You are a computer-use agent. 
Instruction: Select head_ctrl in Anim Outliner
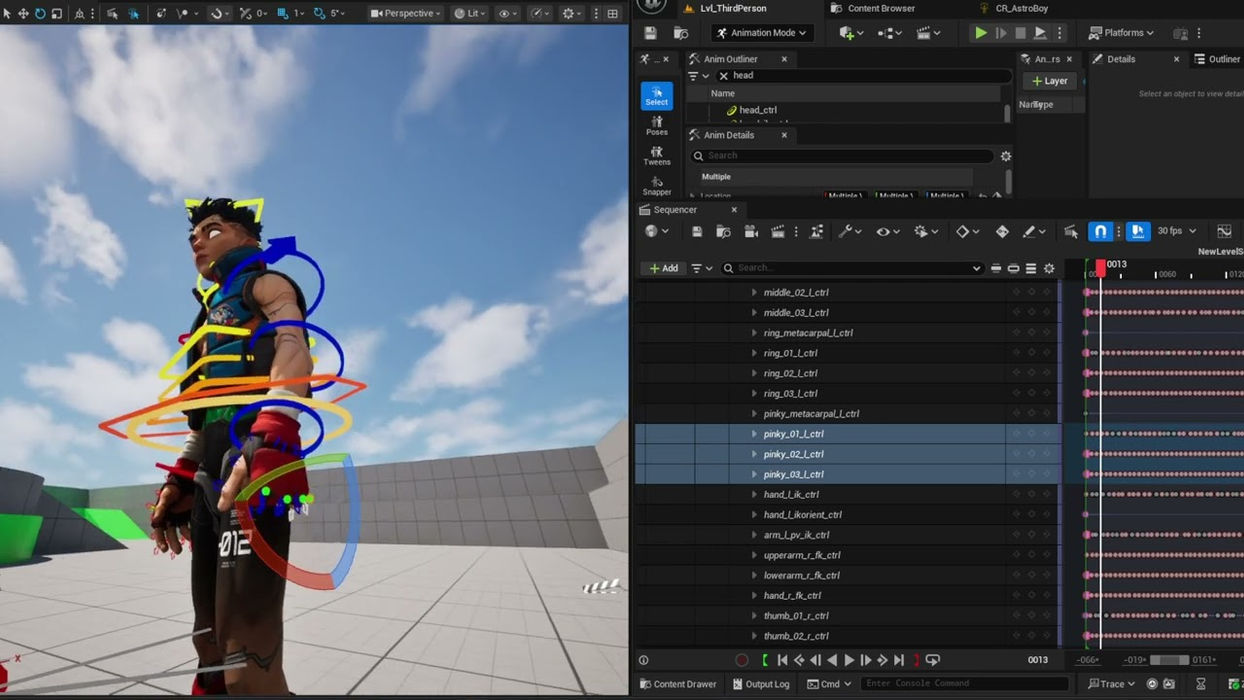pos(758,110)
